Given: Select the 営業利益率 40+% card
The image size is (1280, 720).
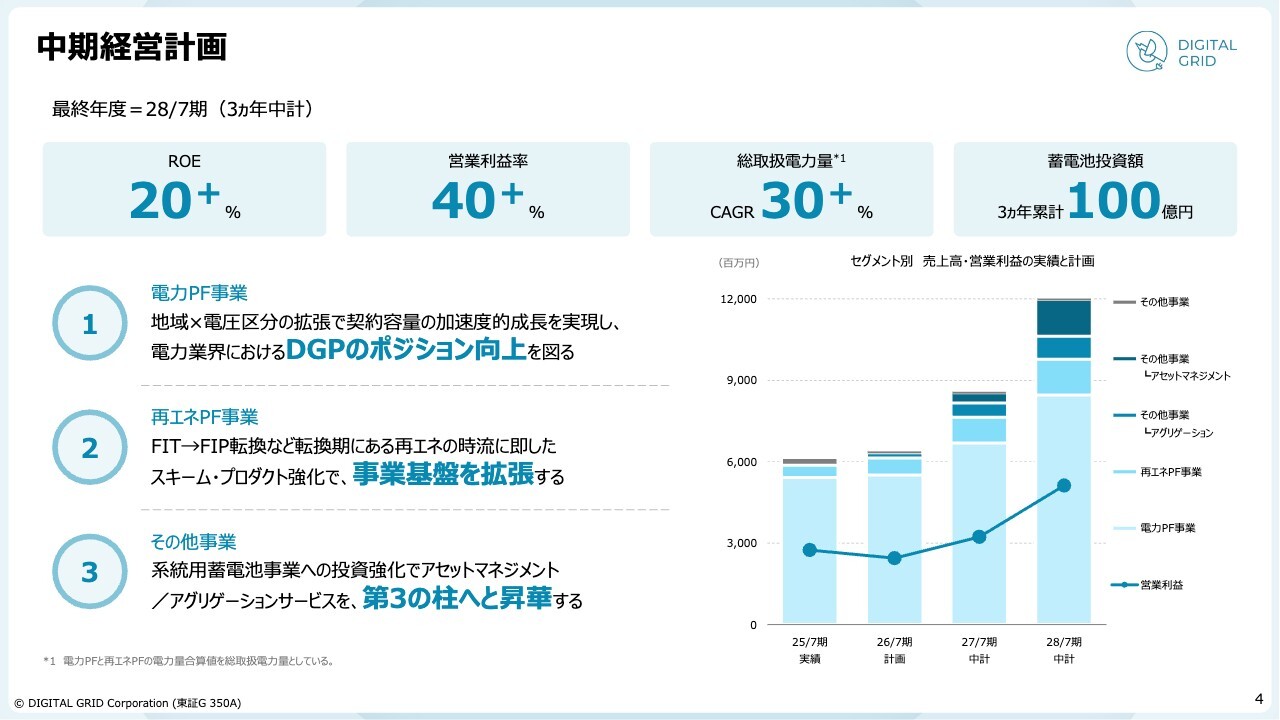Looking at the screenshot, I should point(488,189).
